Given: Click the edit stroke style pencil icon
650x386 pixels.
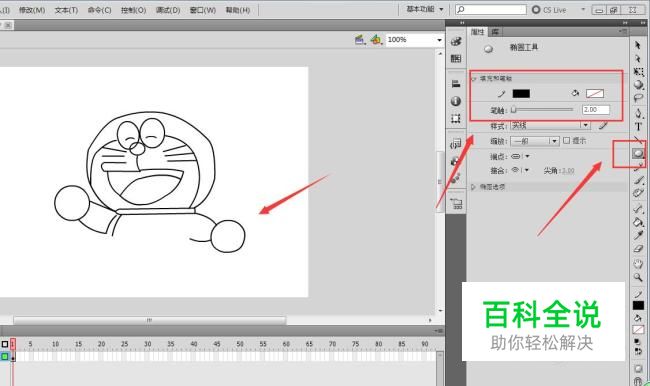Looking at the screenshot, I should (604, 125).
